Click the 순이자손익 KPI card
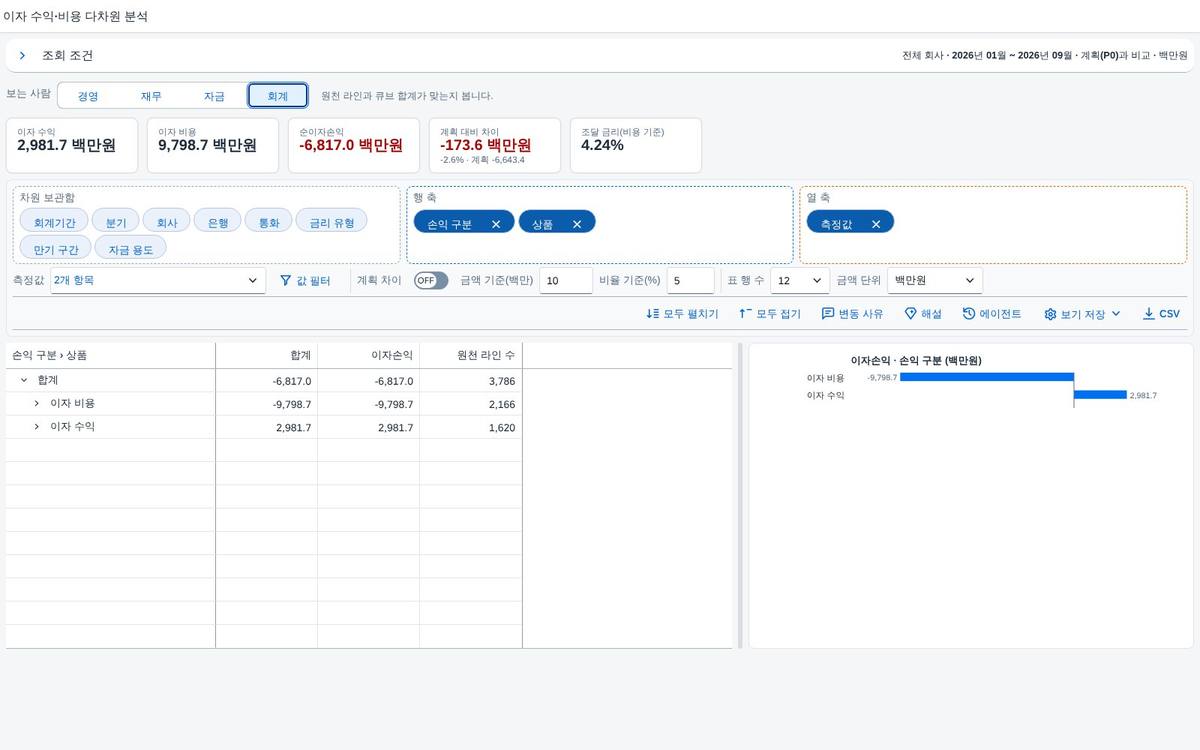The height and width of the screenshot is (750, 1200). [x=355, y=145]
